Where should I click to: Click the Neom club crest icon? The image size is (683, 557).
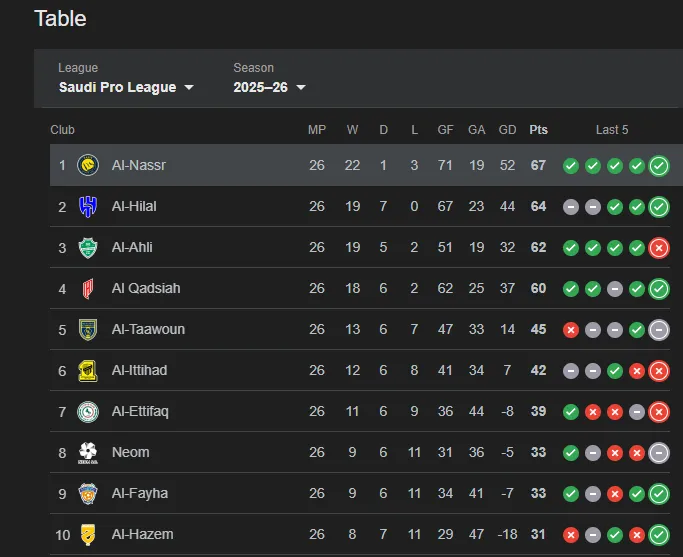(x=88, y=452)
